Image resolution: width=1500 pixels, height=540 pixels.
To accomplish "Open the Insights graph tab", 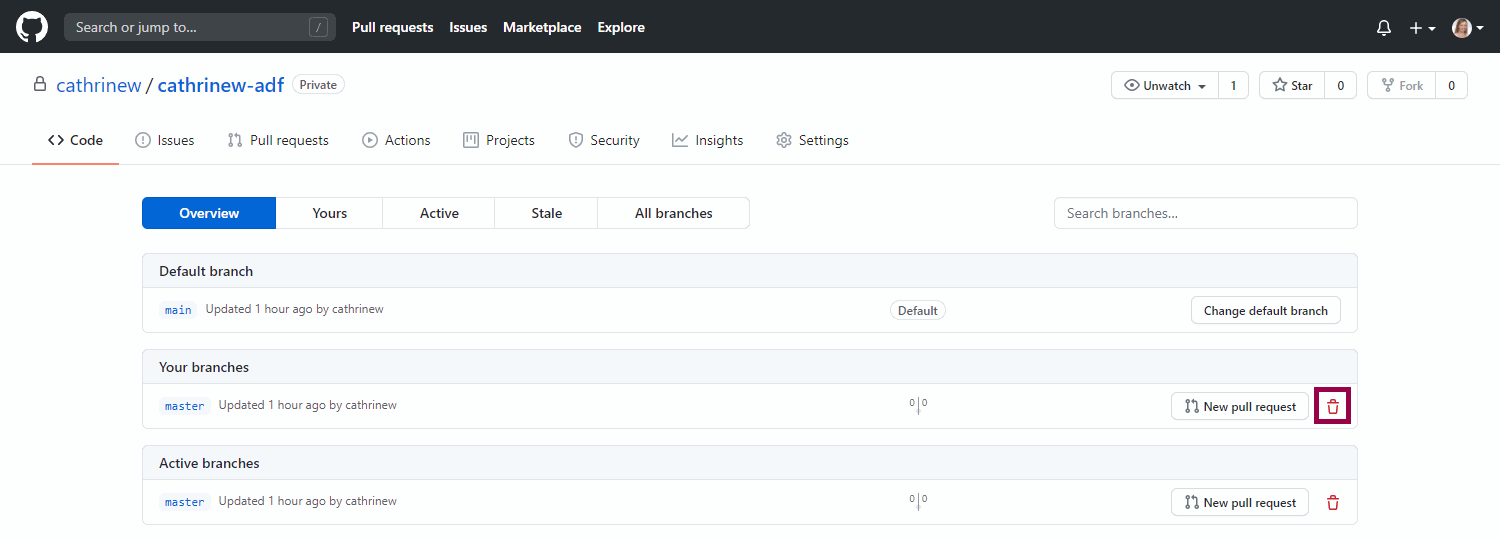I will coord(707,140).
